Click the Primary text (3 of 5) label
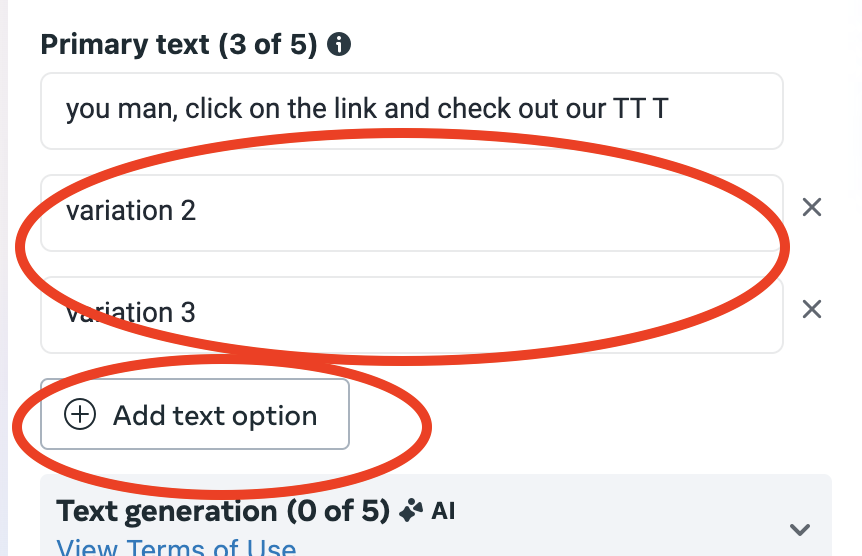 click(179, 45)
